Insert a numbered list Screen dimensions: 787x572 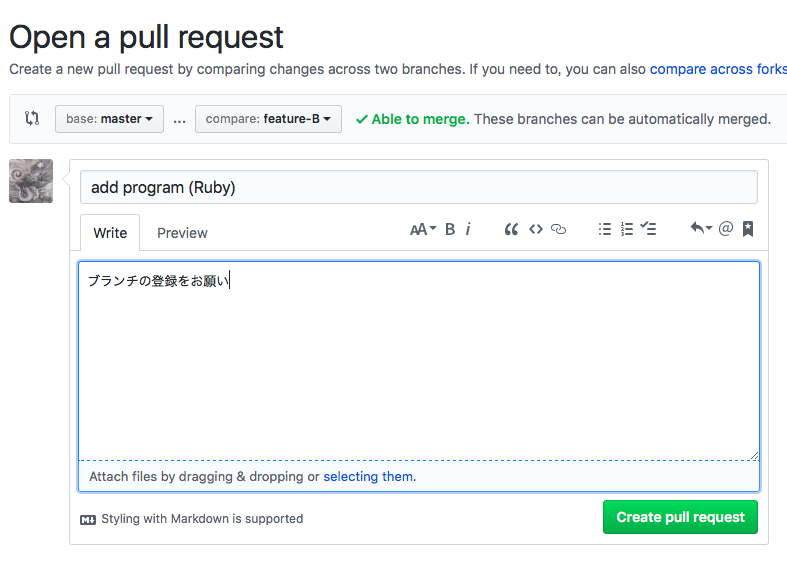pyautogui.click(x=627, y=229)
